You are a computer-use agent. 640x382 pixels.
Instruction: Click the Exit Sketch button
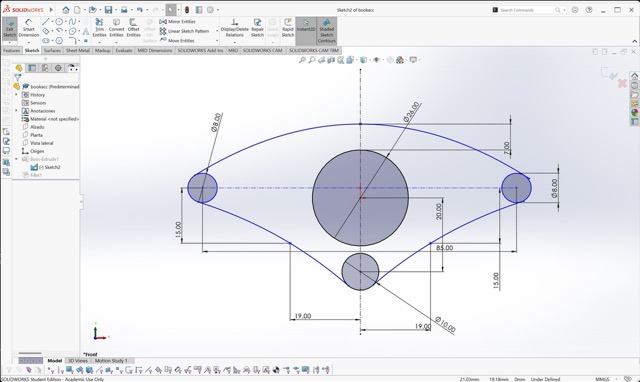pos(9,28)
